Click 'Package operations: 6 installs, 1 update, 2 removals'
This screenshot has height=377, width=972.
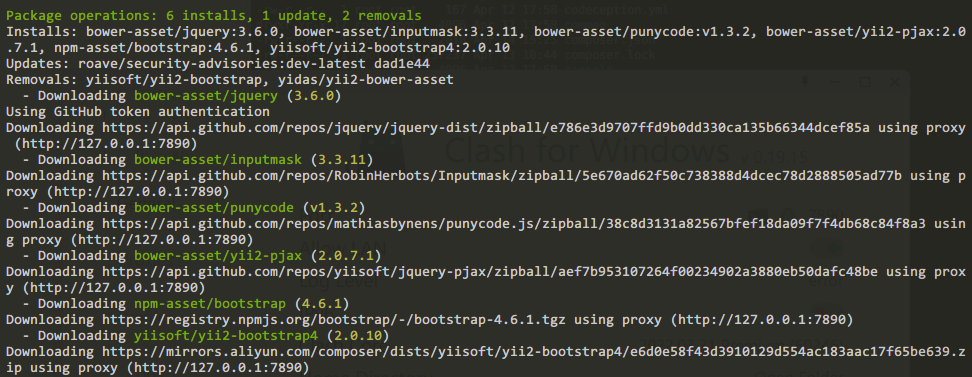(214, 16)
